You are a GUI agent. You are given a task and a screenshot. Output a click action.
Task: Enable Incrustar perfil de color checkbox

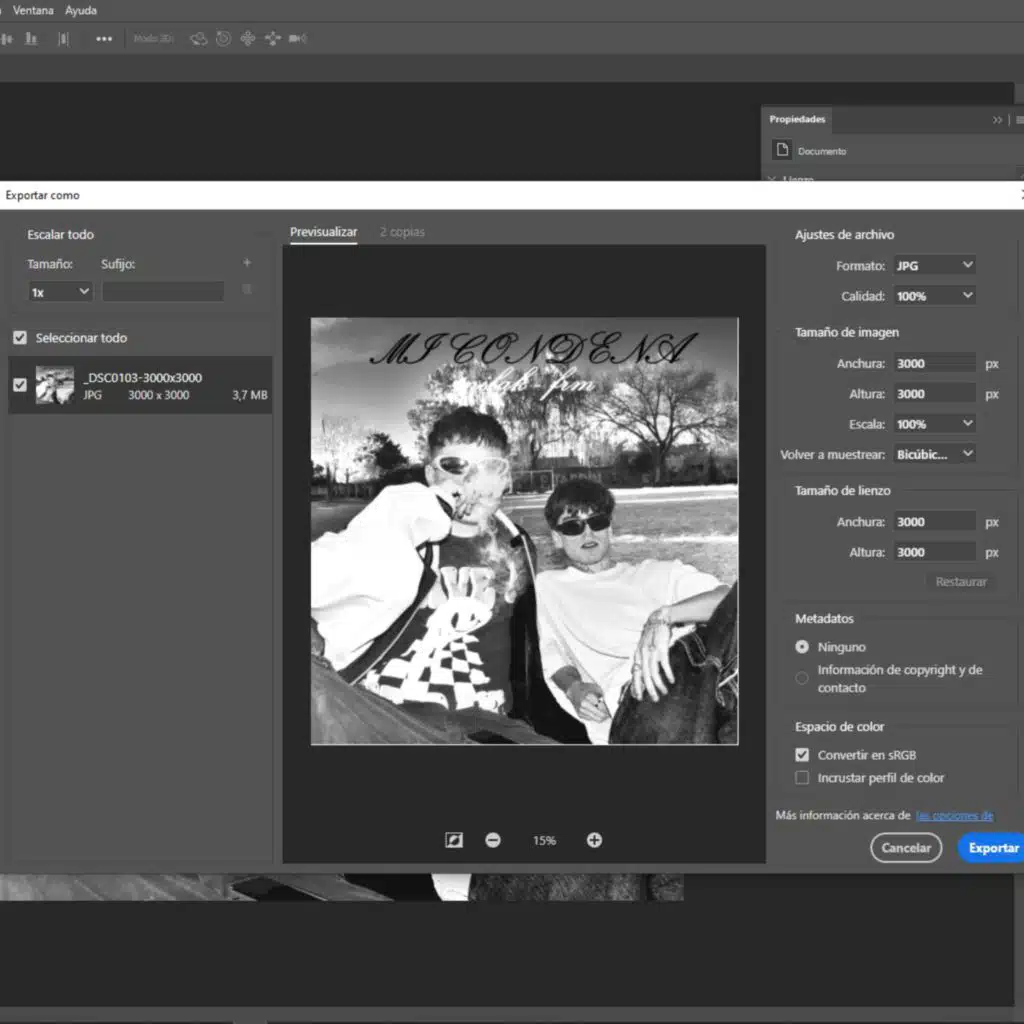[x=802, y=777]
